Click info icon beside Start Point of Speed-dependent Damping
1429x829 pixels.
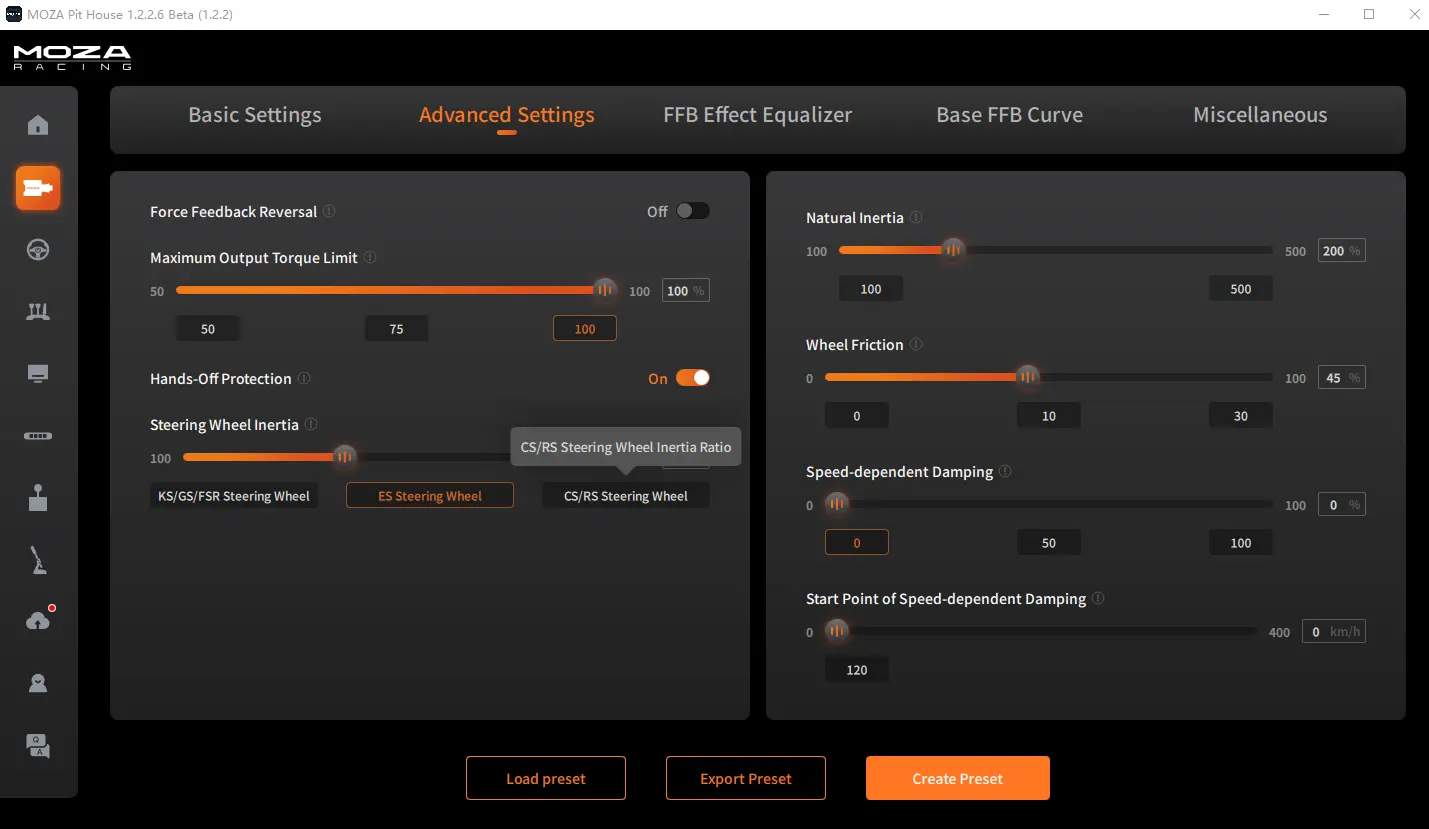point(1098,599)
